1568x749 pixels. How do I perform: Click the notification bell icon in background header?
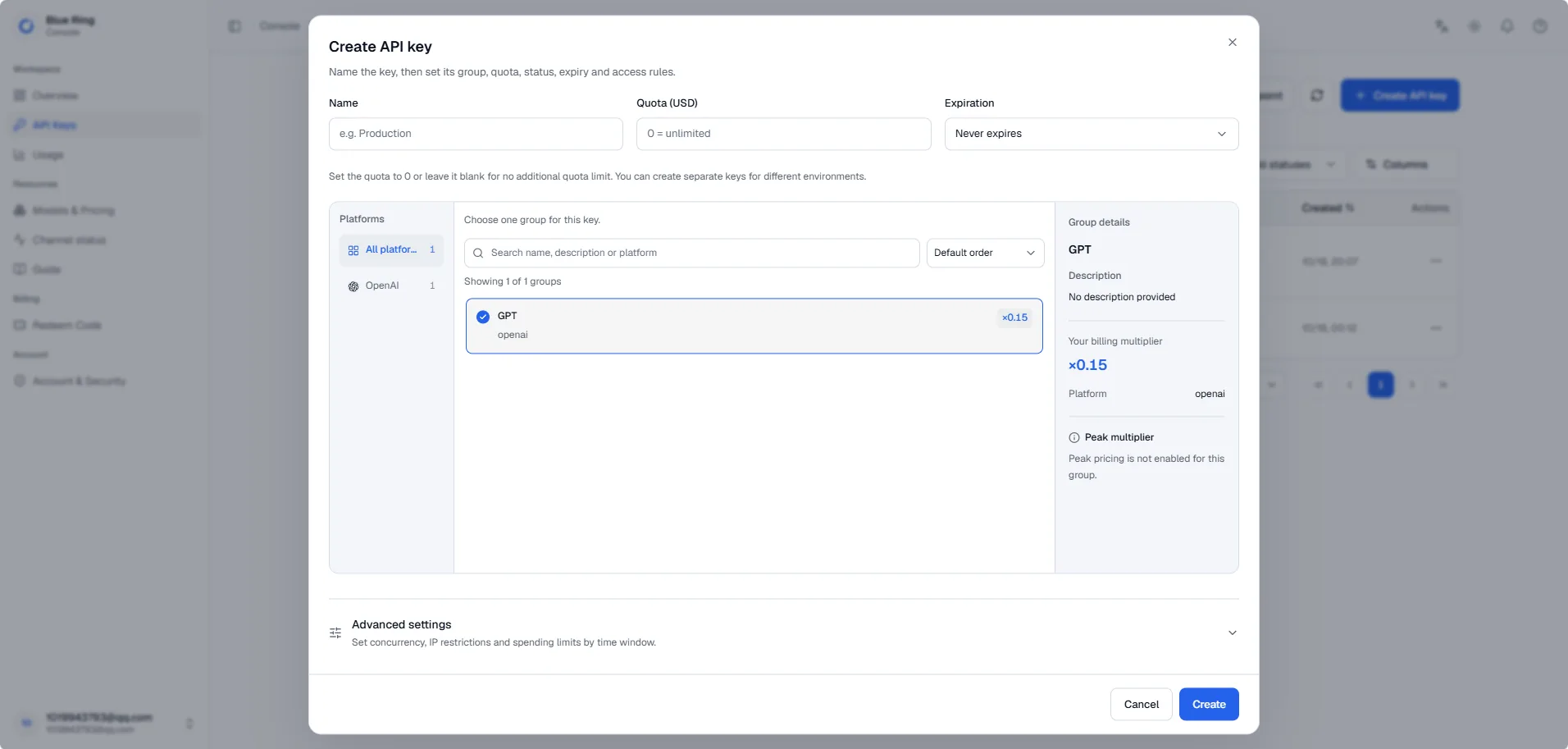(1507, 26)
